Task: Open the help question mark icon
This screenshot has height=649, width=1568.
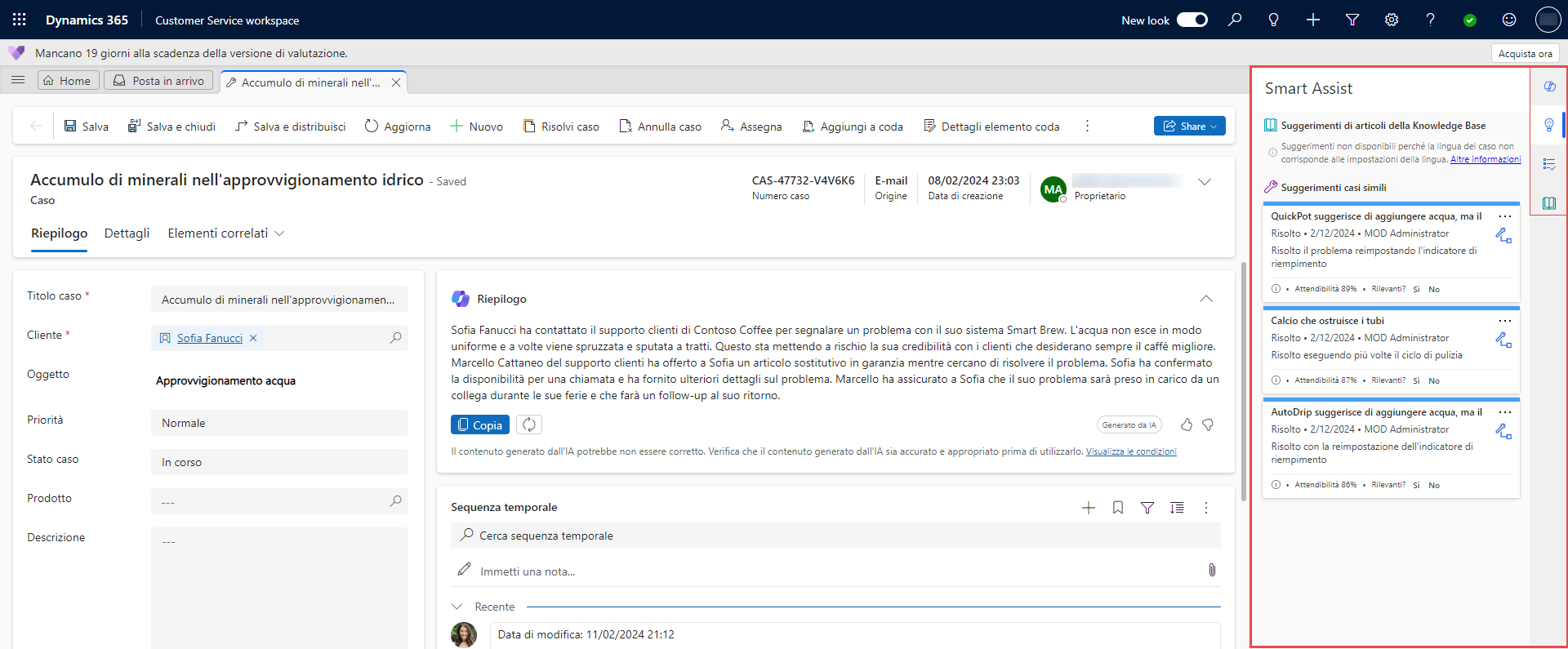Action: click(1431, 20)
